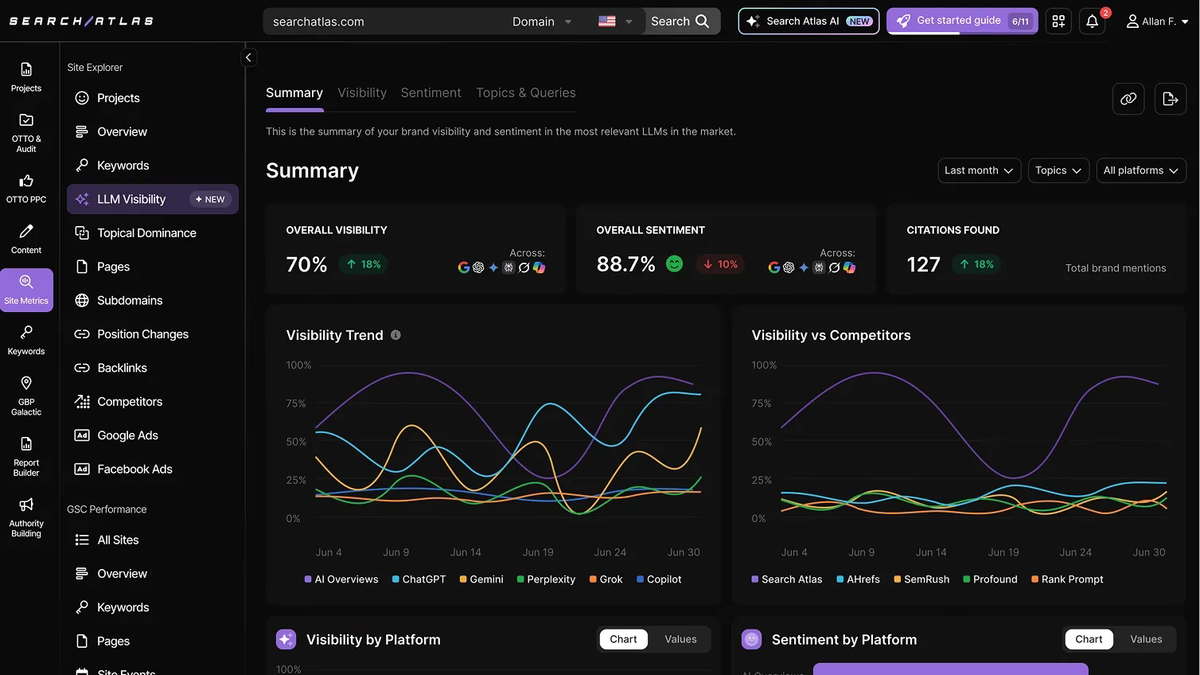Image resolution: width=1200 pixels, height=675 pixels.
Task: Open the Keywords rail icon
Action: coord(26,340)
